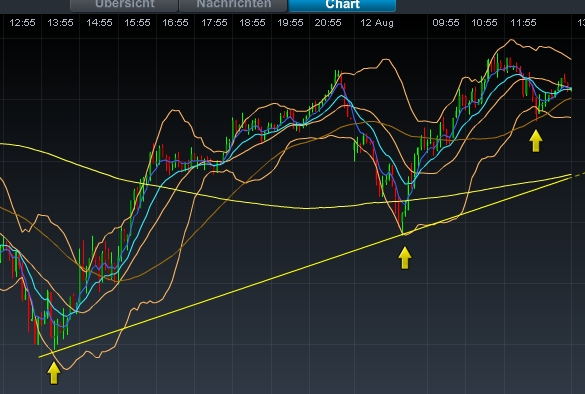Click the 20:55 time axis label
Screen dimensions: 585x394
tap(328, 23)
